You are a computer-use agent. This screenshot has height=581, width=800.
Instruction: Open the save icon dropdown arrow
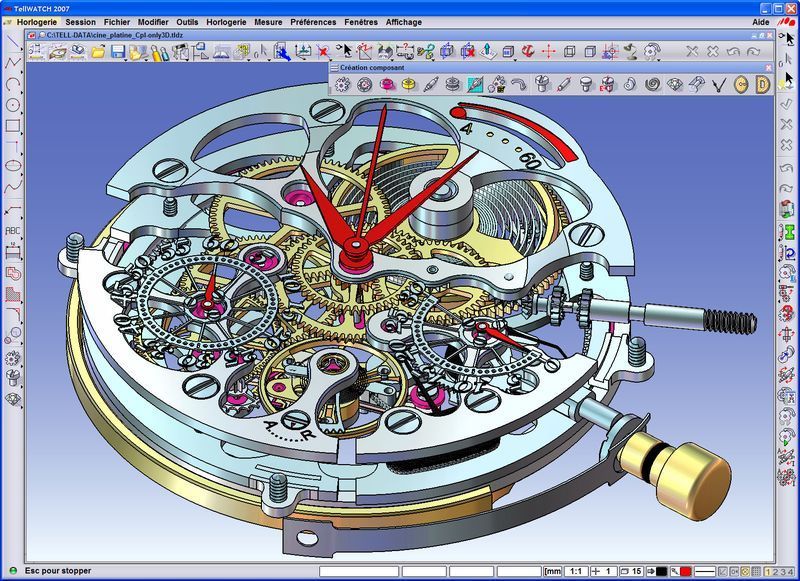[127, 60]
